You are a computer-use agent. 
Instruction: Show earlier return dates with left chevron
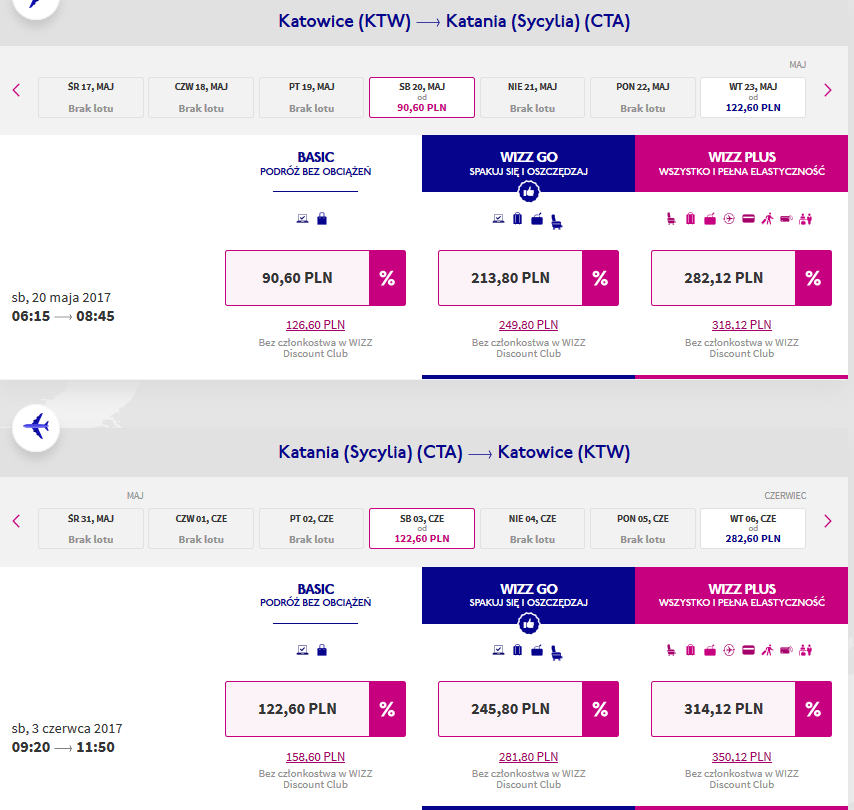(16, 521)
